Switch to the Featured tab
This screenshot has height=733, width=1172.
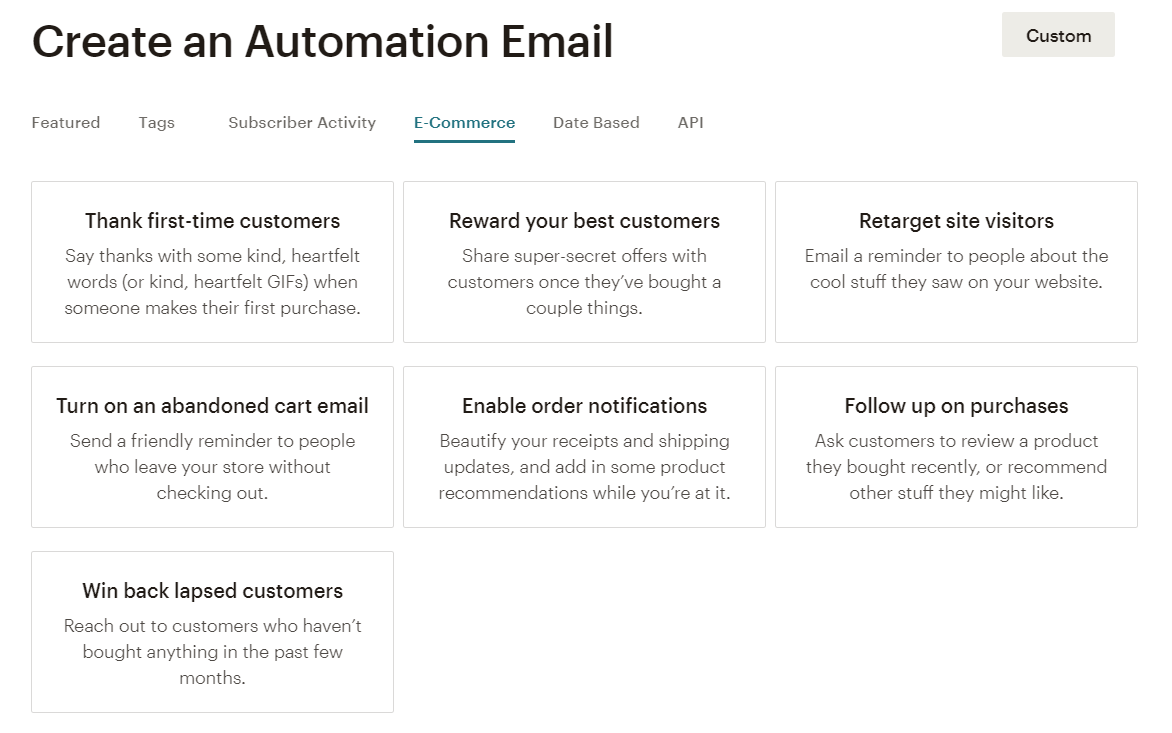66,123
